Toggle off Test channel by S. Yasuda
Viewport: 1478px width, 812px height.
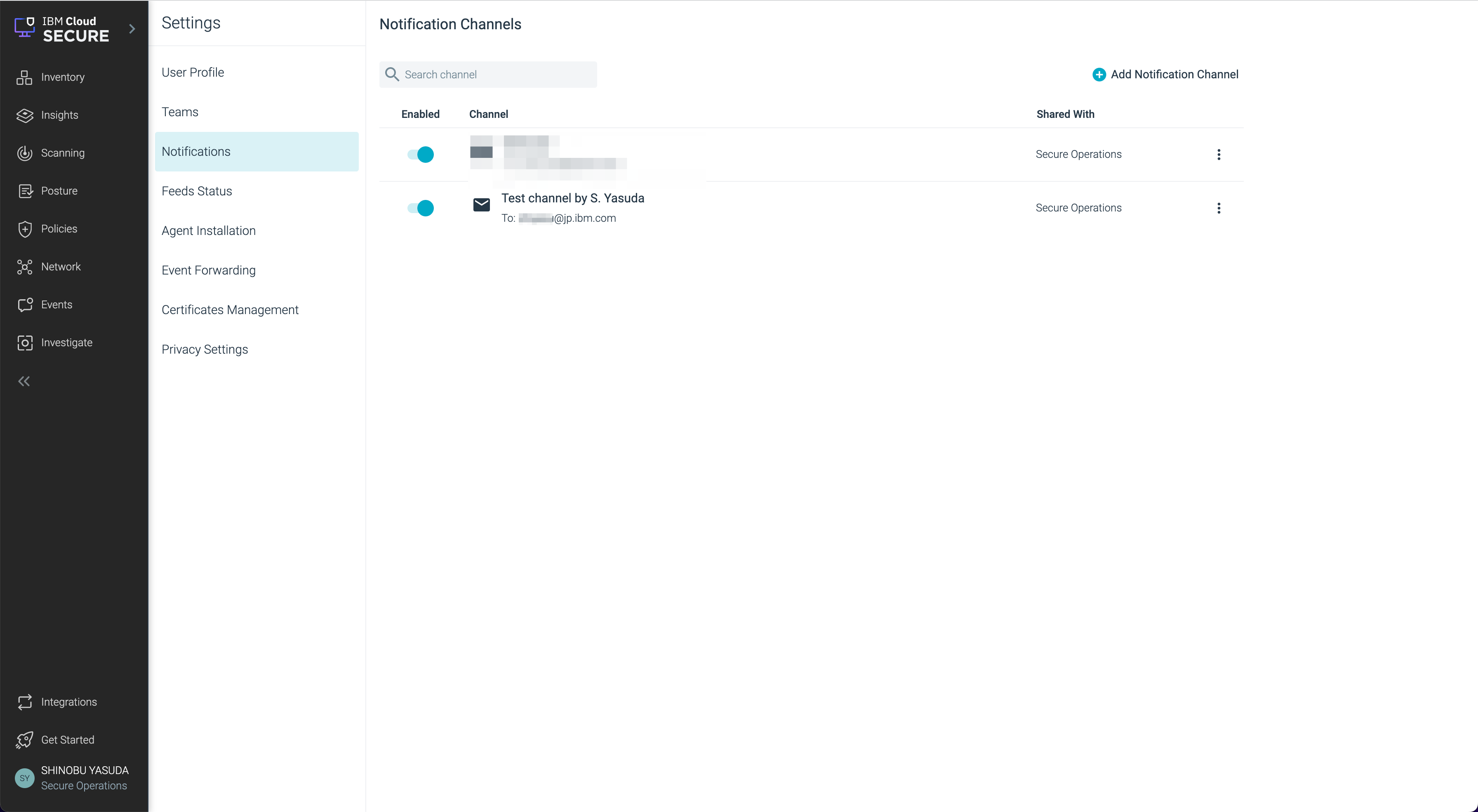point(421,208)
